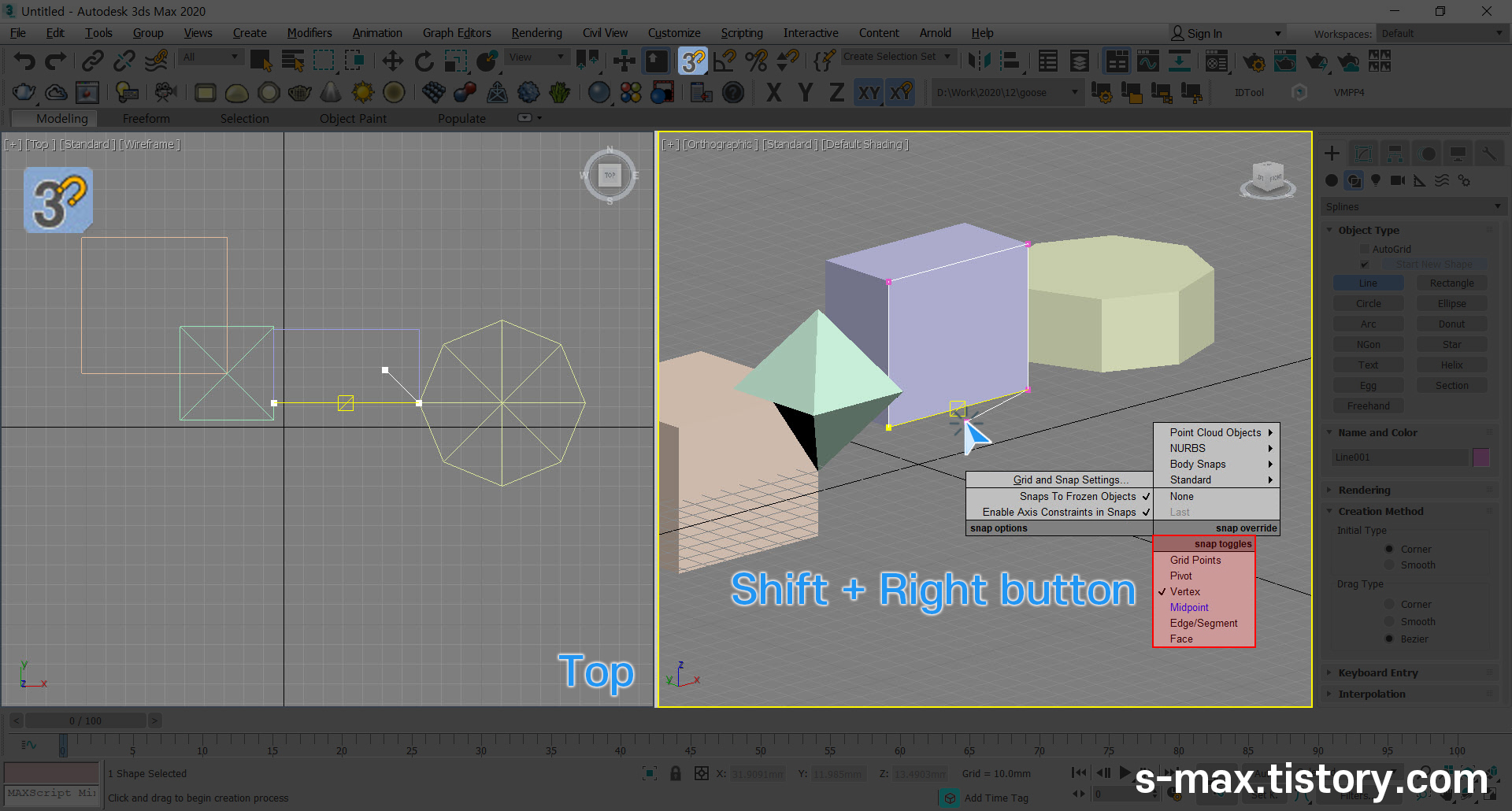Open the Graph Editors menu
The image size is (1512, 811).
457,33
